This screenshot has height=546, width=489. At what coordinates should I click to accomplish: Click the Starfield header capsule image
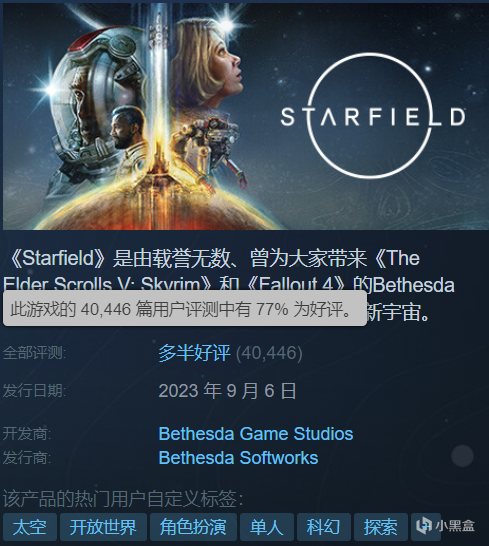[246, 116]
